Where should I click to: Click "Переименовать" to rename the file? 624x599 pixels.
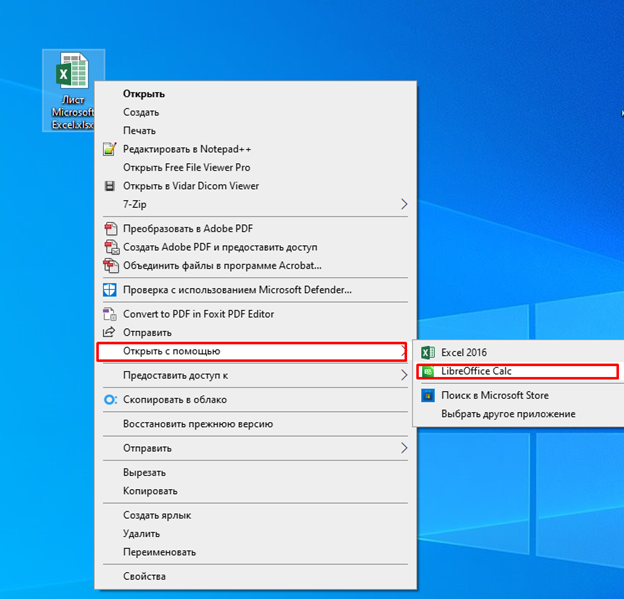tap(159, 552)
